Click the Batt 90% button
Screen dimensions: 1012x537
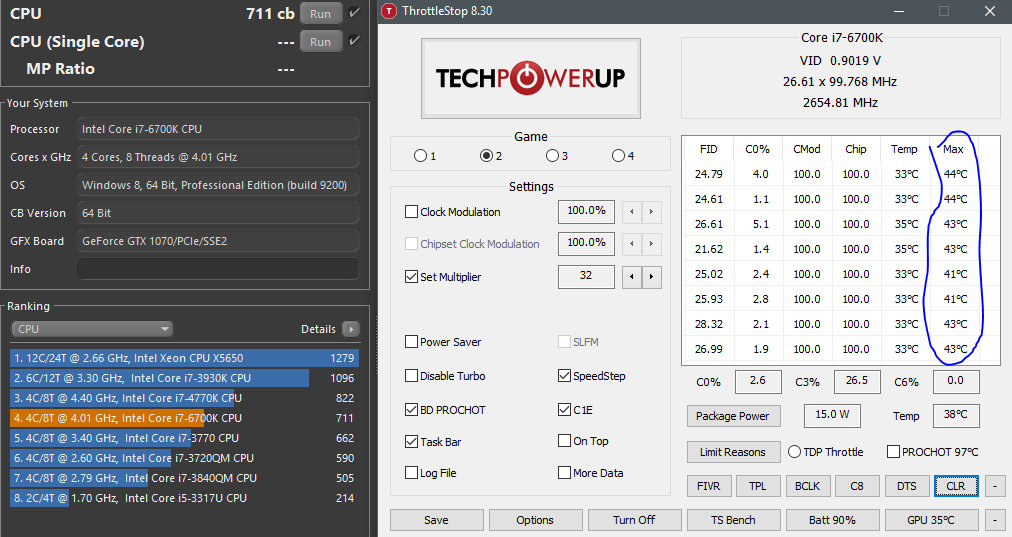tap(832, 520)
